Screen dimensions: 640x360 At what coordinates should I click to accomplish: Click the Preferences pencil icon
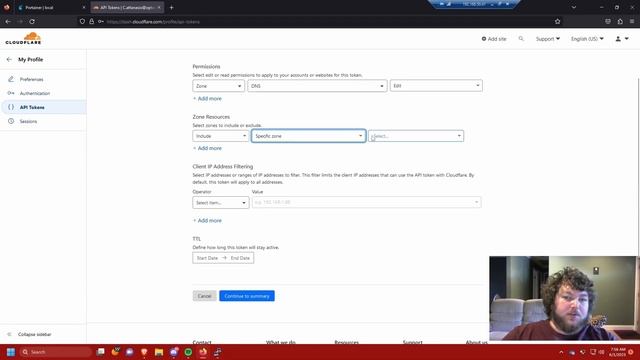pos(11,79)
